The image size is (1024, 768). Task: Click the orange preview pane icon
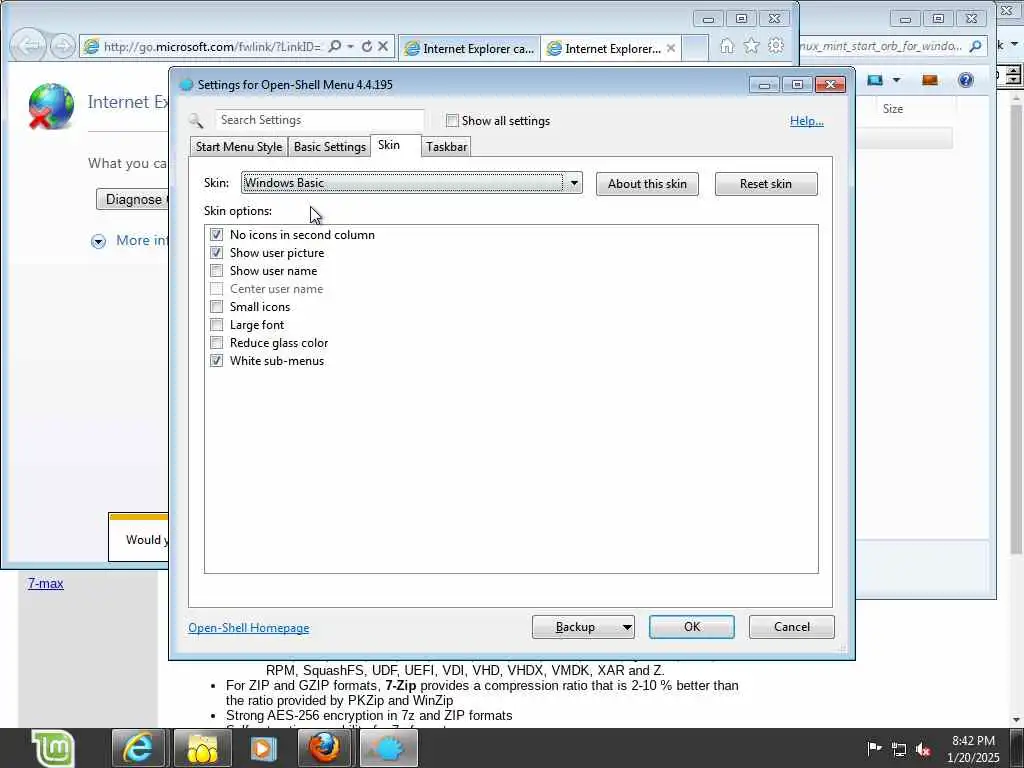tap(929, 80)
